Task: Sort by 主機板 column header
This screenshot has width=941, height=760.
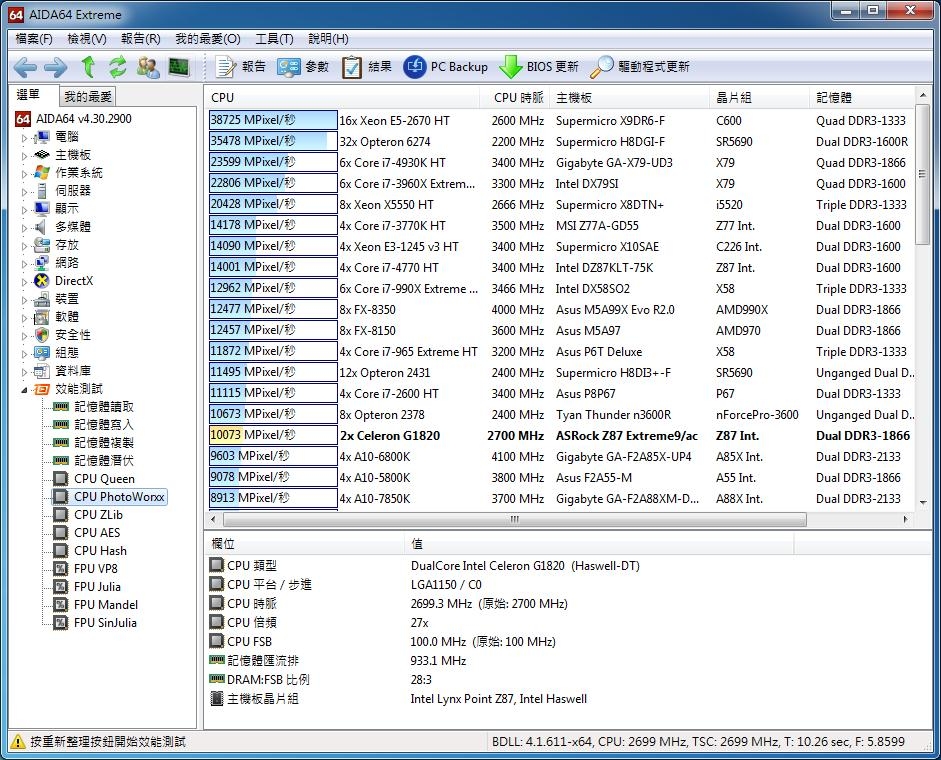Action: [x=628, y=97]
